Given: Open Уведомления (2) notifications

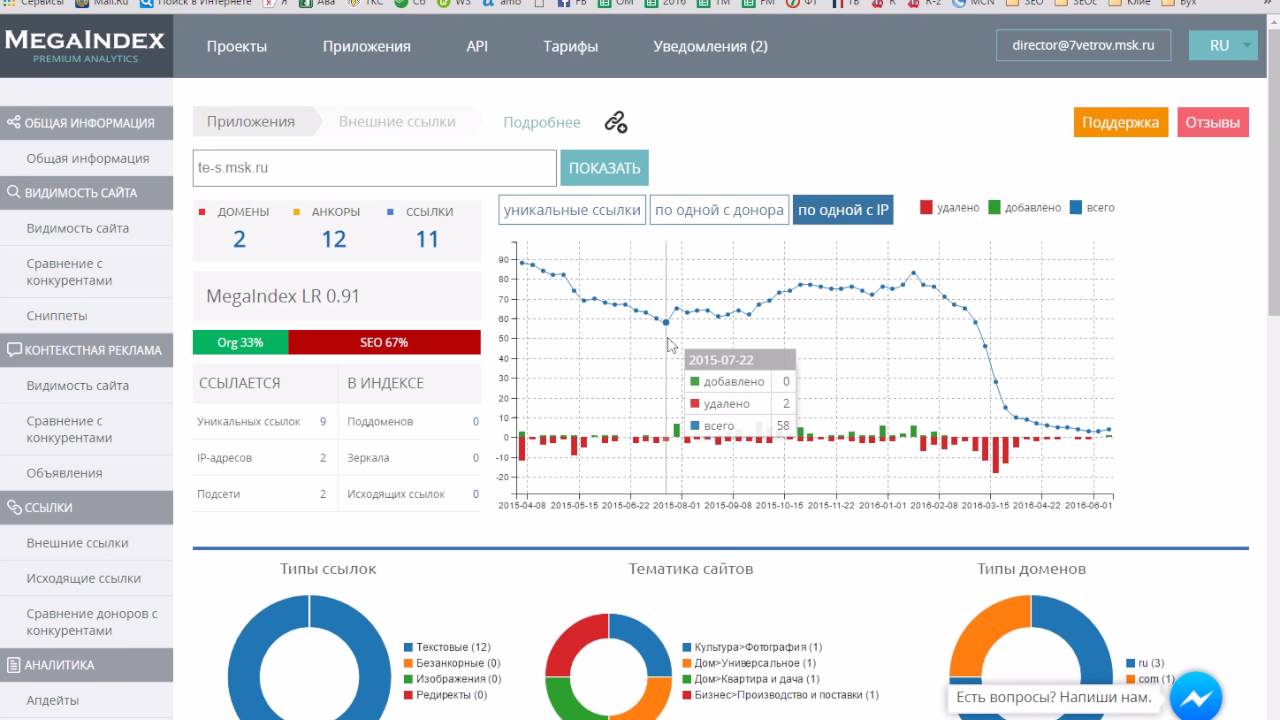Looking at the screenshot, I should pos(711,47).
